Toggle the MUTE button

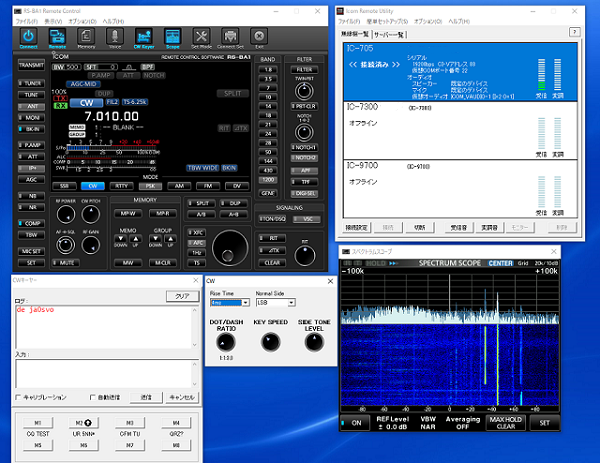(66, 263)
